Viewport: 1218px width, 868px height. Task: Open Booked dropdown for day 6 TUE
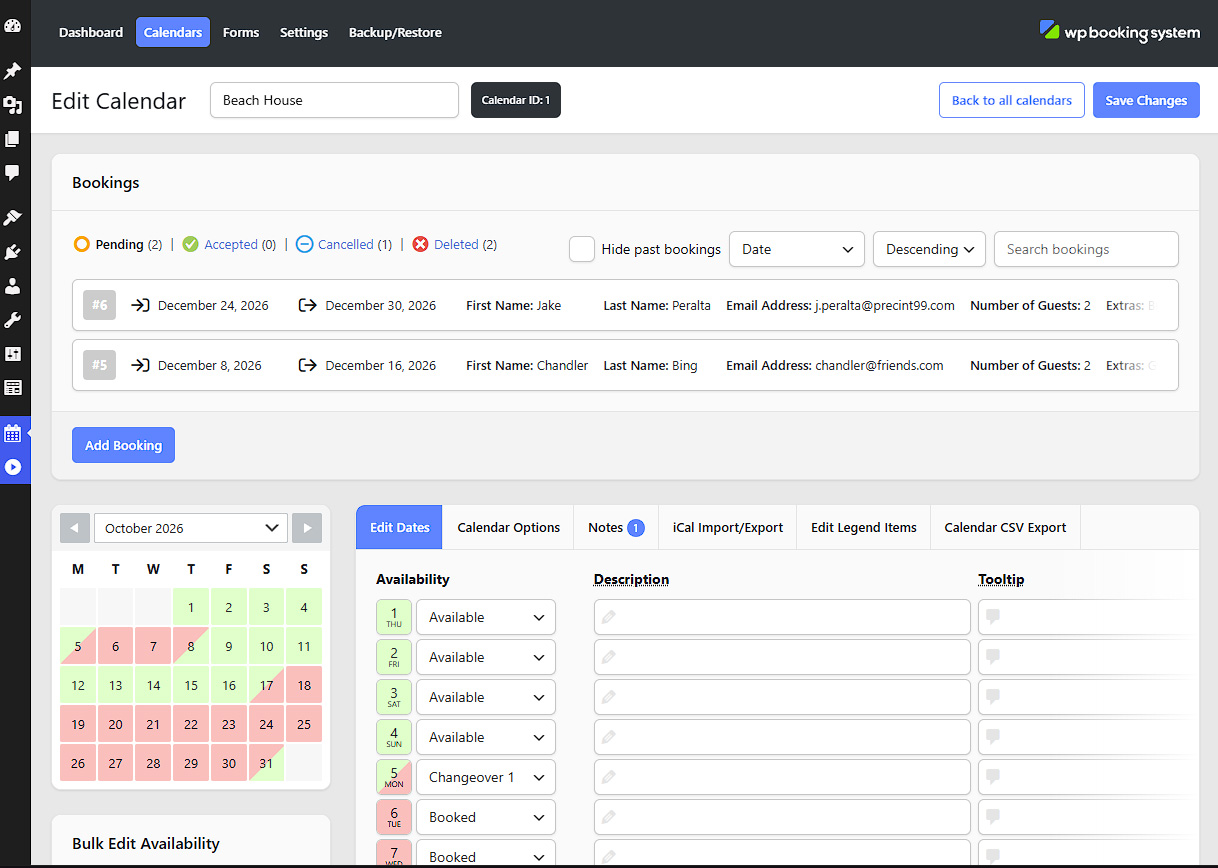pyautogui.click(x=486, y=817)
